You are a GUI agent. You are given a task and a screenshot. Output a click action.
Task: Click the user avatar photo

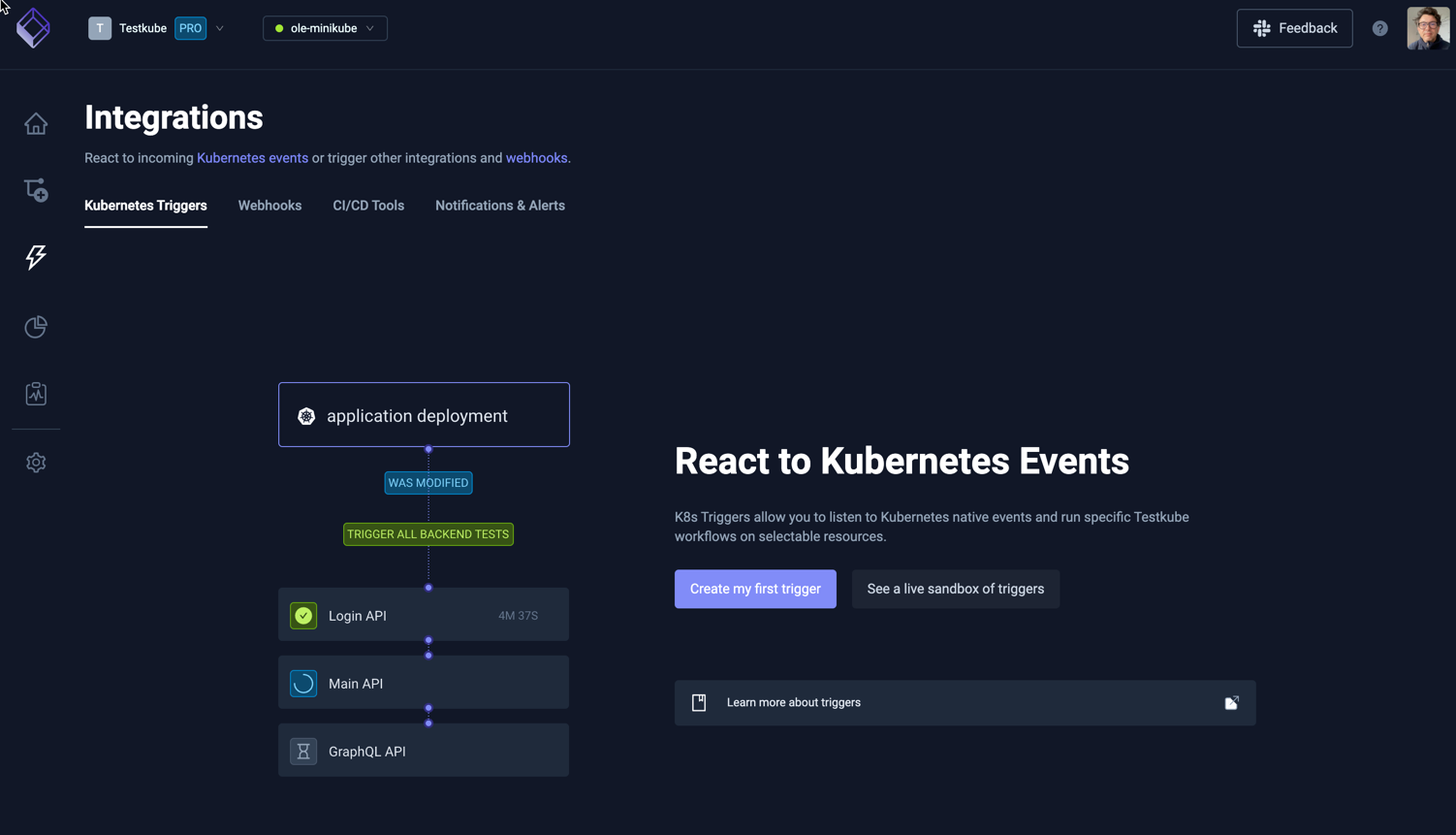[x=1426, y=27]
